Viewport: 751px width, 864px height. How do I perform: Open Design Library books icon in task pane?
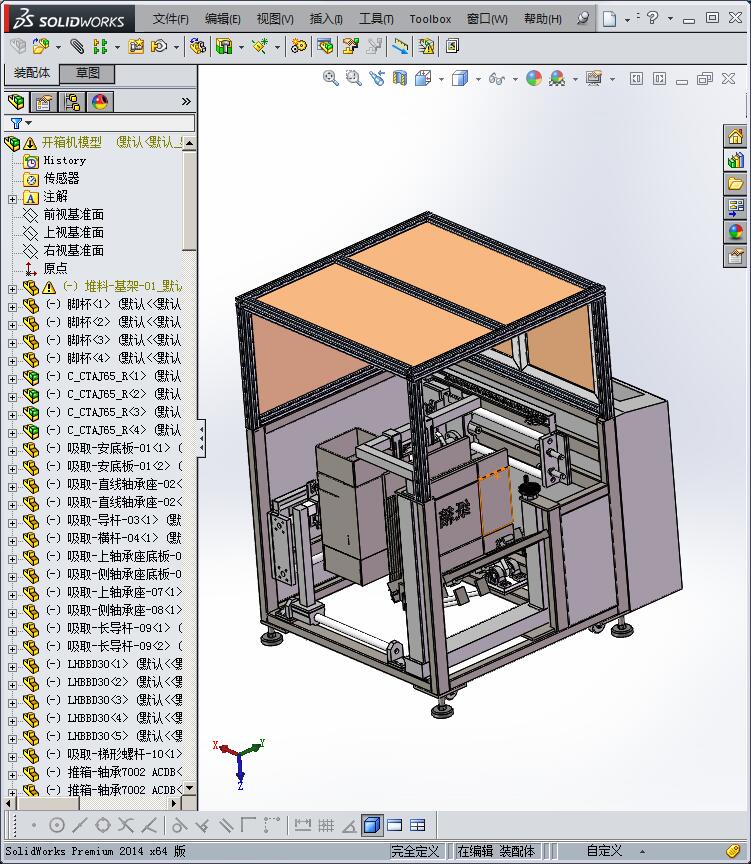[x=736, y=160]
